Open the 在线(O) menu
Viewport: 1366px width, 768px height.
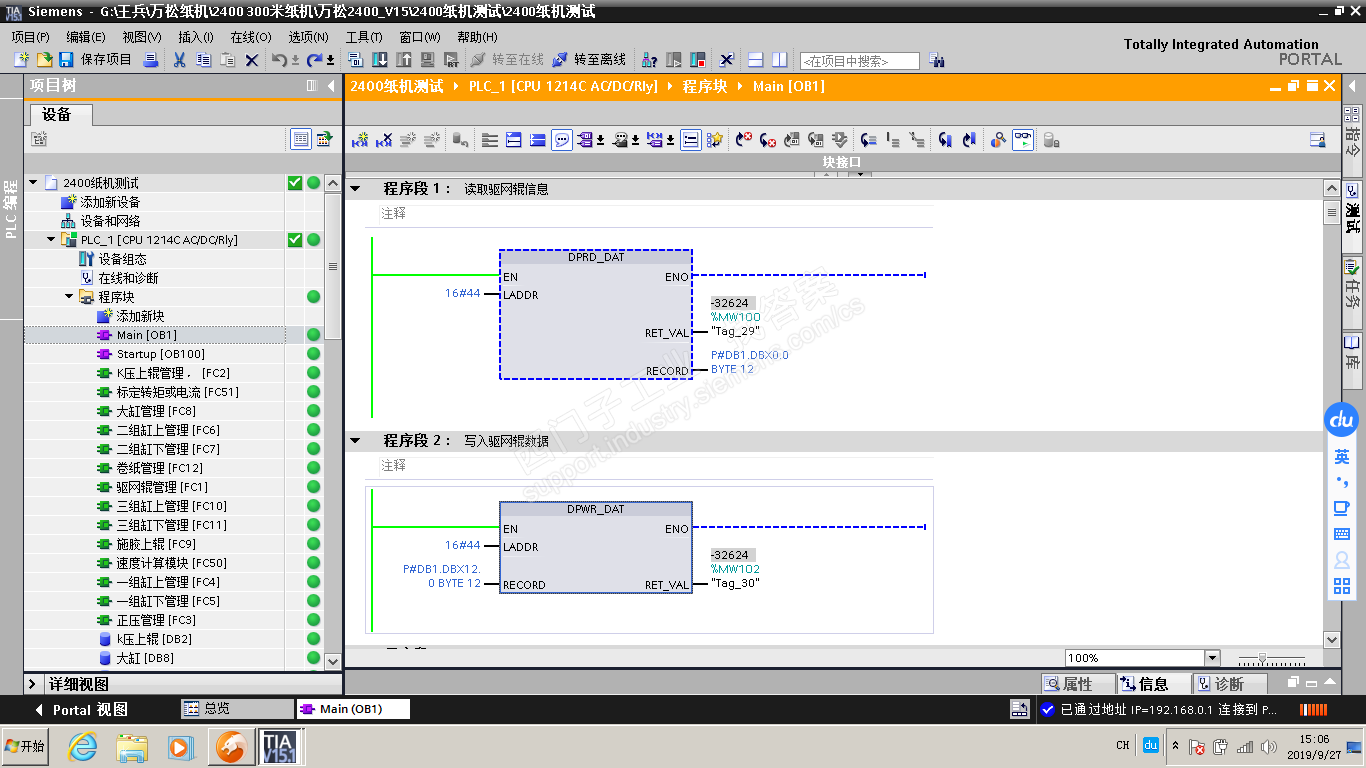pos(250,37)
